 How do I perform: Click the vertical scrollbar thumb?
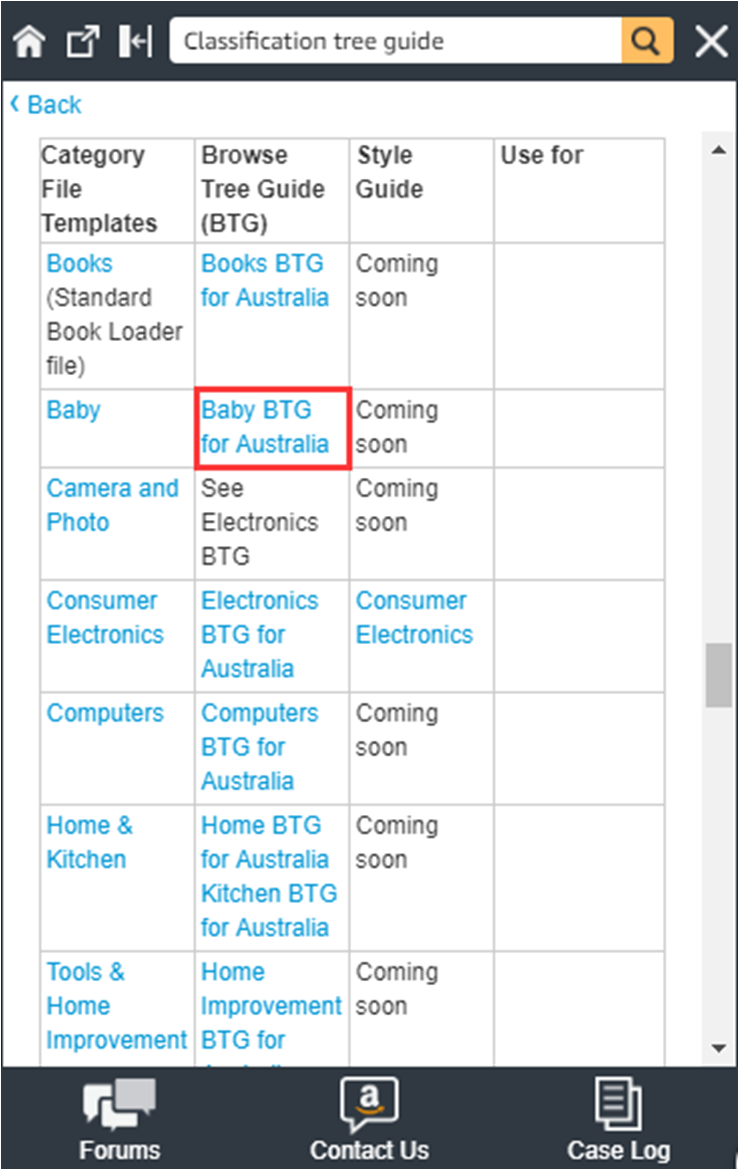point(718,676)
